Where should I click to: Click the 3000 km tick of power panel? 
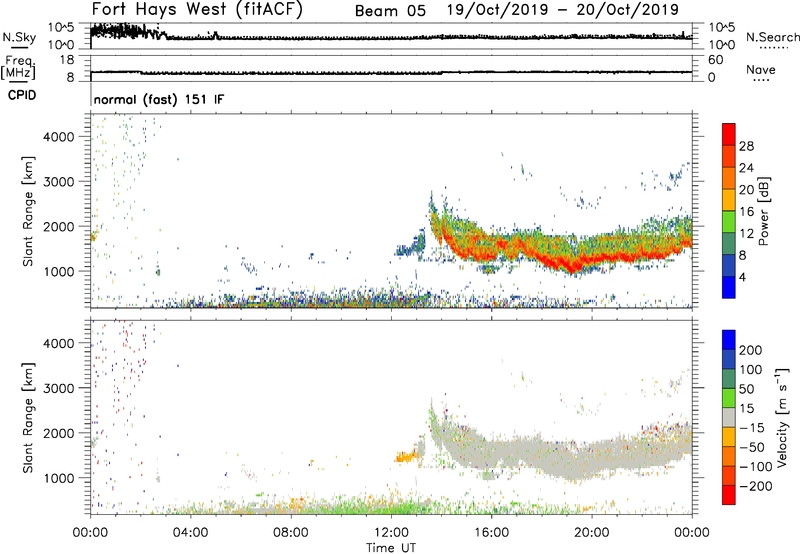tap(59, 182)
